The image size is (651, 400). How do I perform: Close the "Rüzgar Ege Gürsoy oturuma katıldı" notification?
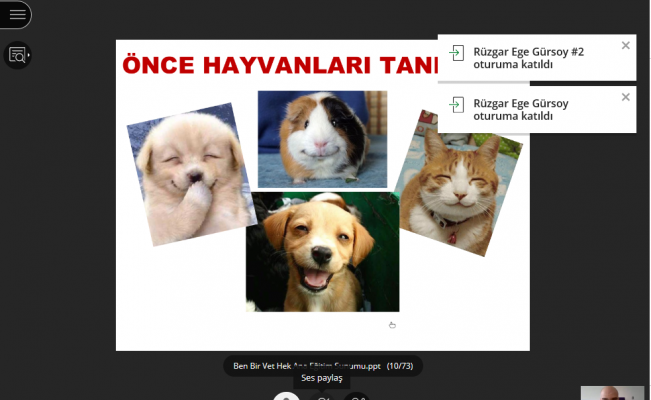[x=626, y=97]
